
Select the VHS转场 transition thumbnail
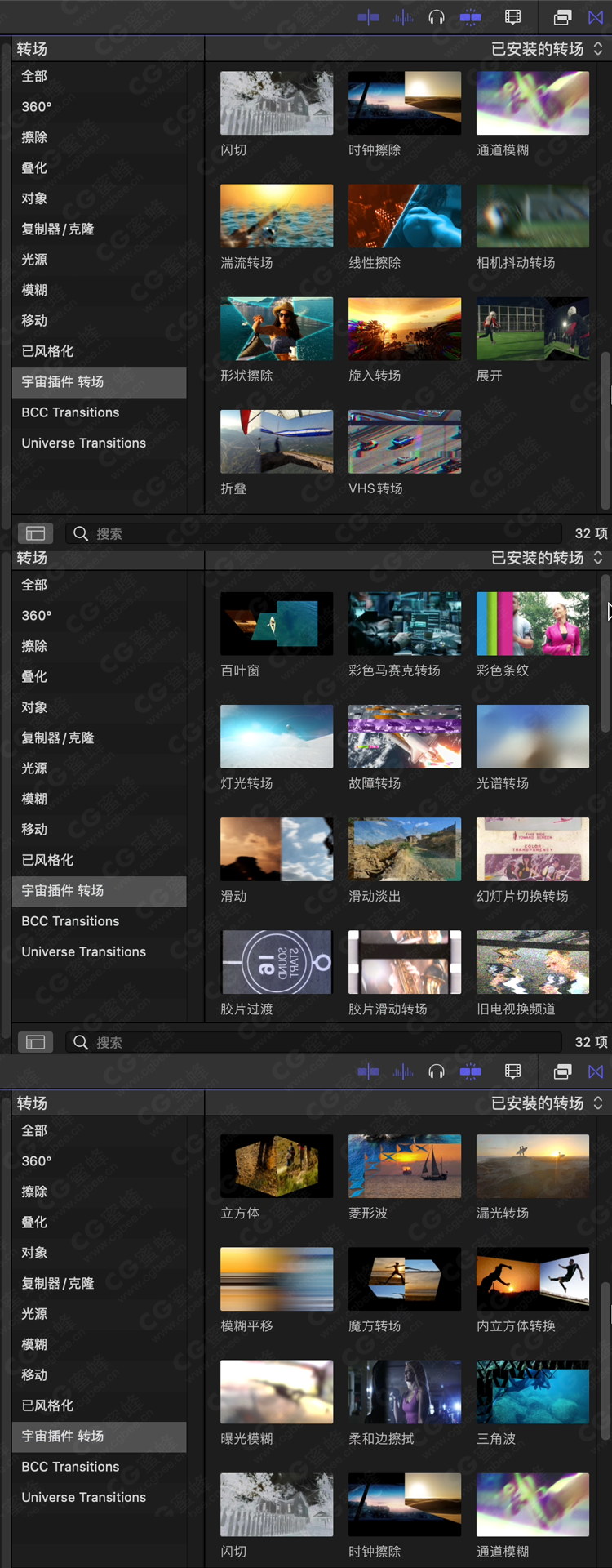(x=405, y=441)
